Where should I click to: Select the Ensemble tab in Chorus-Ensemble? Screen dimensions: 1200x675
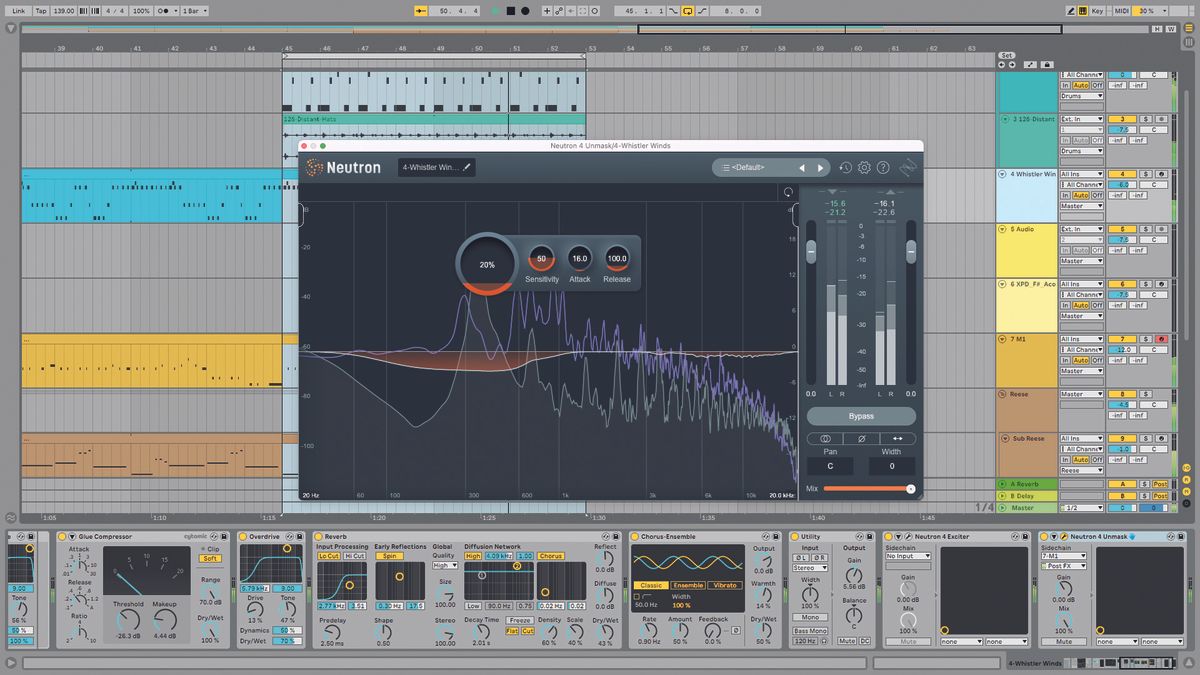click(689, 585)
